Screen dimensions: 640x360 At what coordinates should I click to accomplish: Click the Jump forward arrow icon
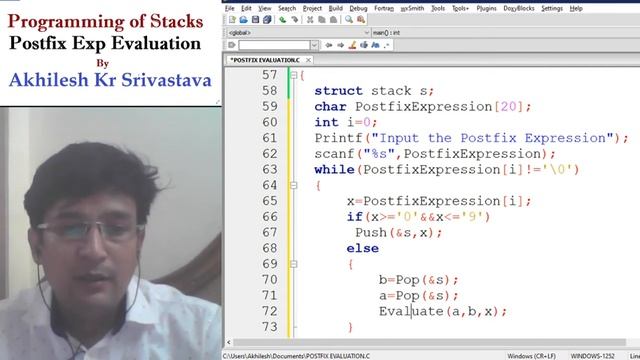pyautogui.click(x=340, y=45)
